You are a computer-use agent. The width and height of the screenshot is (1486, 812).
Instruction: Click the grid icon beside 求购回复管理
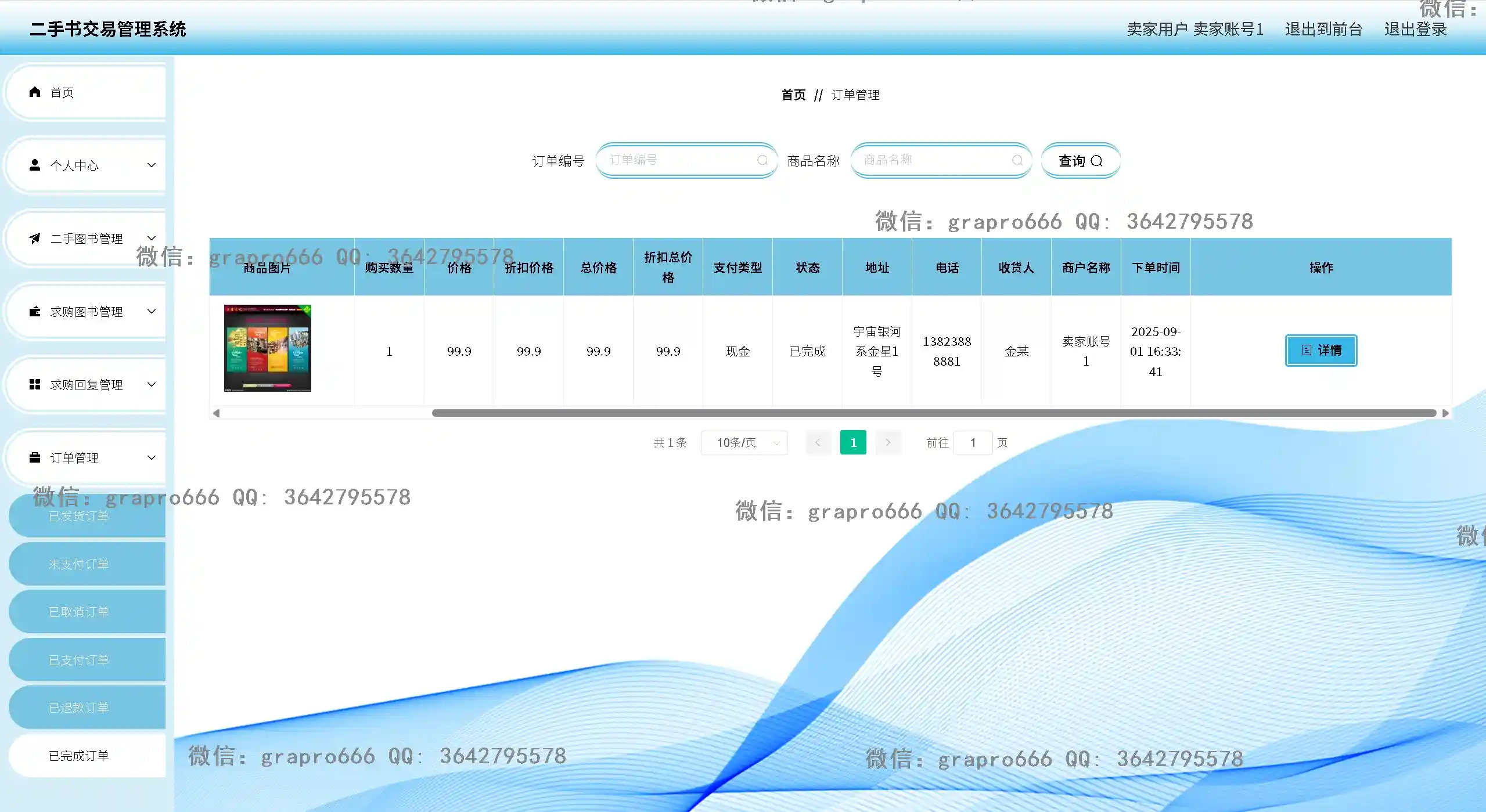(x=35, y=385)
